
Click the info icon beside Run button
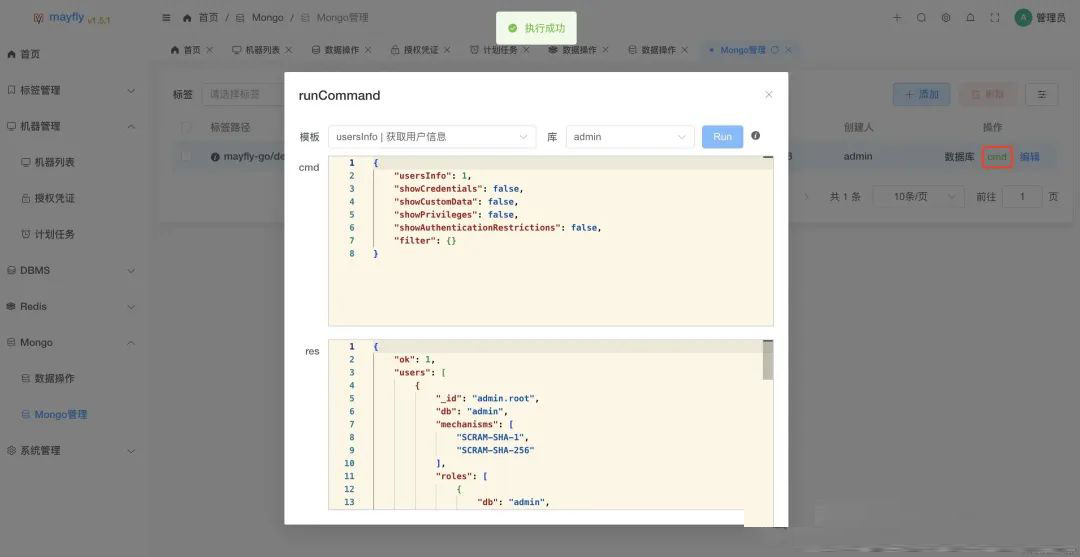coord(756,136)
